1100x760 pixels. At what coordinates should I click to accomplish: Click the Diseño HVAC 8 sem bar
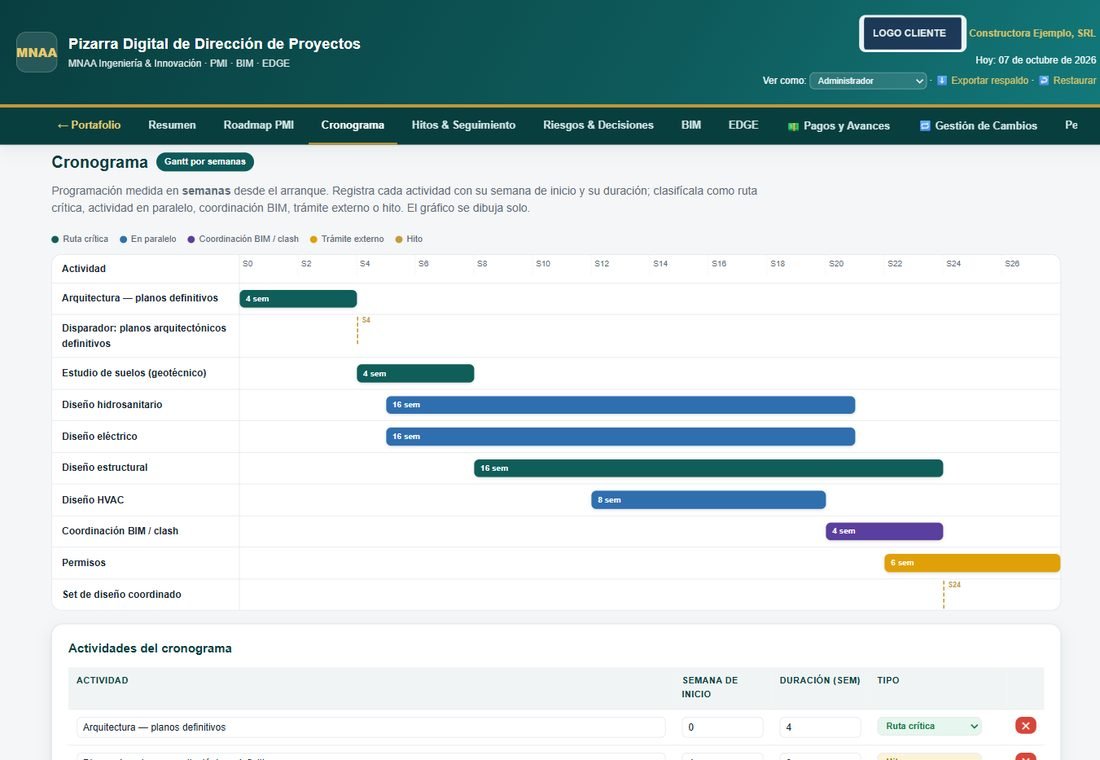(709, 500)
